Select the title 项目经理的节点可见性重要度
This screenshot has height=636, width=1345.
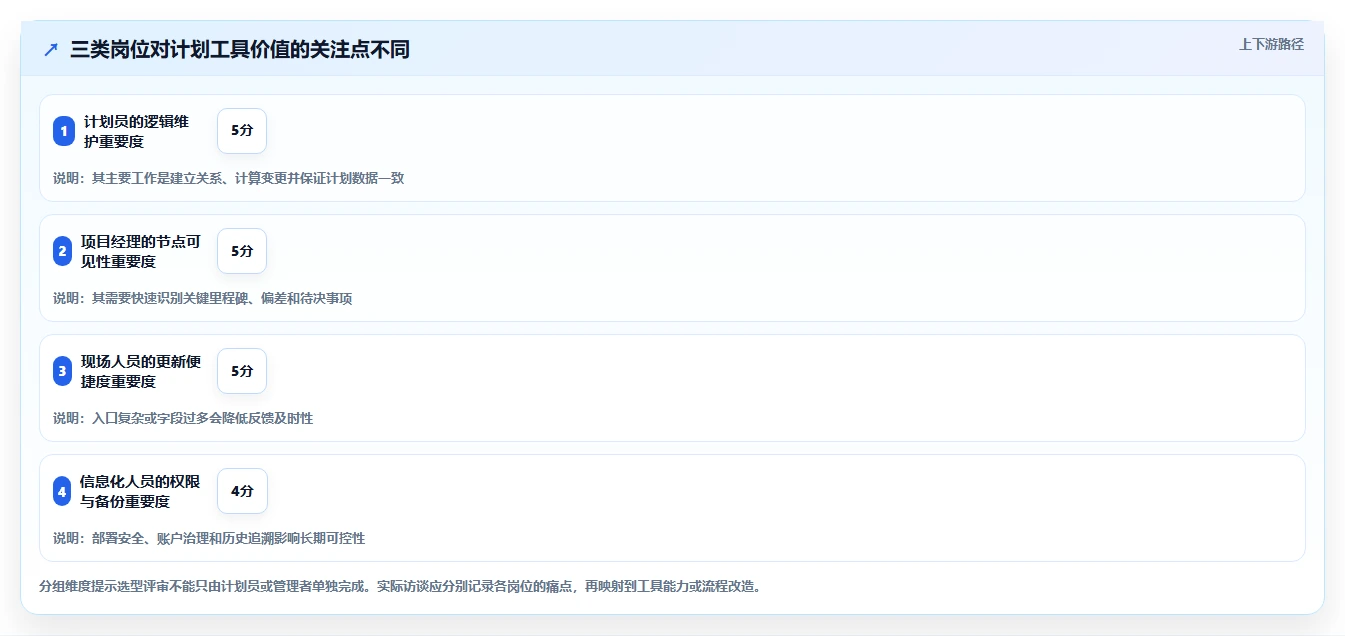tap(141, 251)
